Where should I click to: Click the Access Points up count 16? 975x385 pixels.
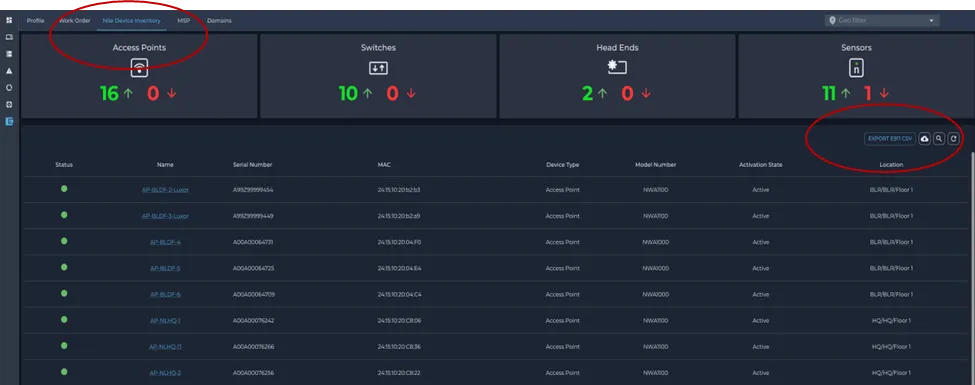(109, 93)
